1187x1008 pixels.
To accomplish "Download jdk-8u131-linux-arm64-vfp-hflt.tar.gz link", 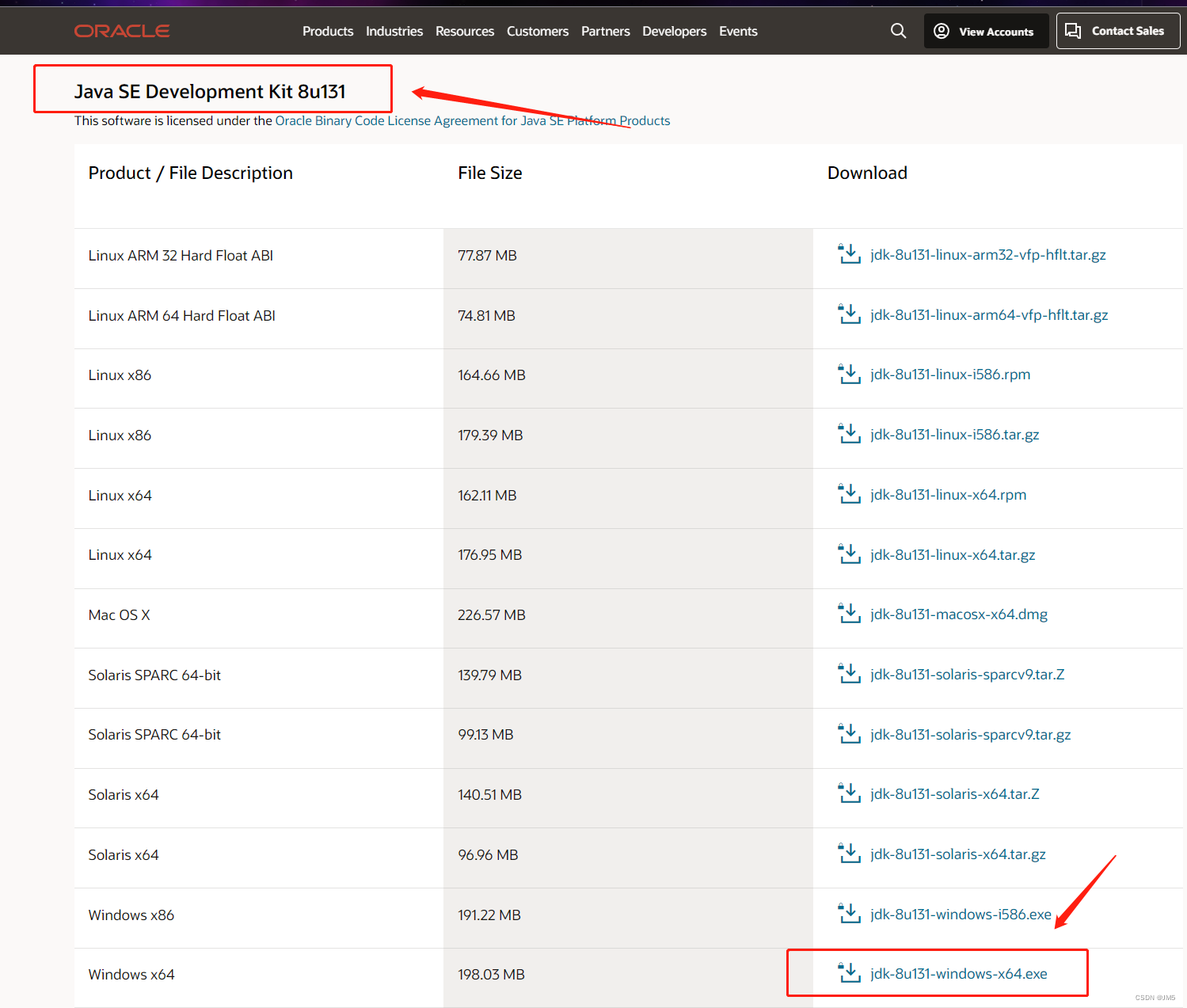I will tap(989, 315).
